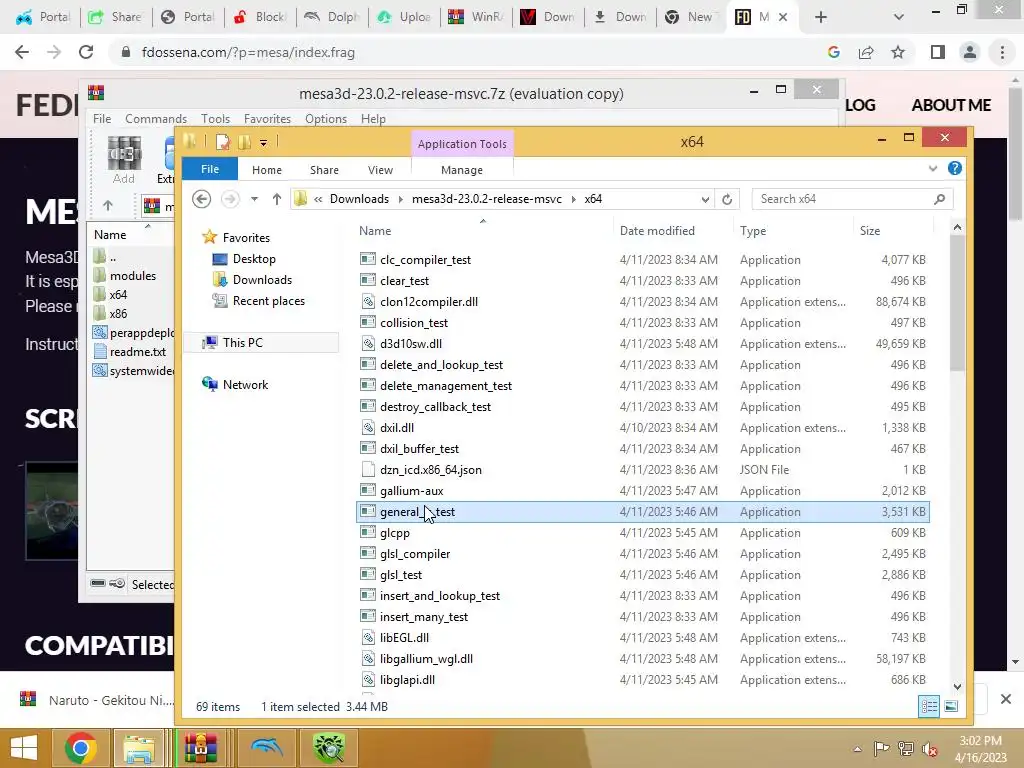Click the mesa3d-23.0.2-release-msvc breadcrumb

[487, 199]
